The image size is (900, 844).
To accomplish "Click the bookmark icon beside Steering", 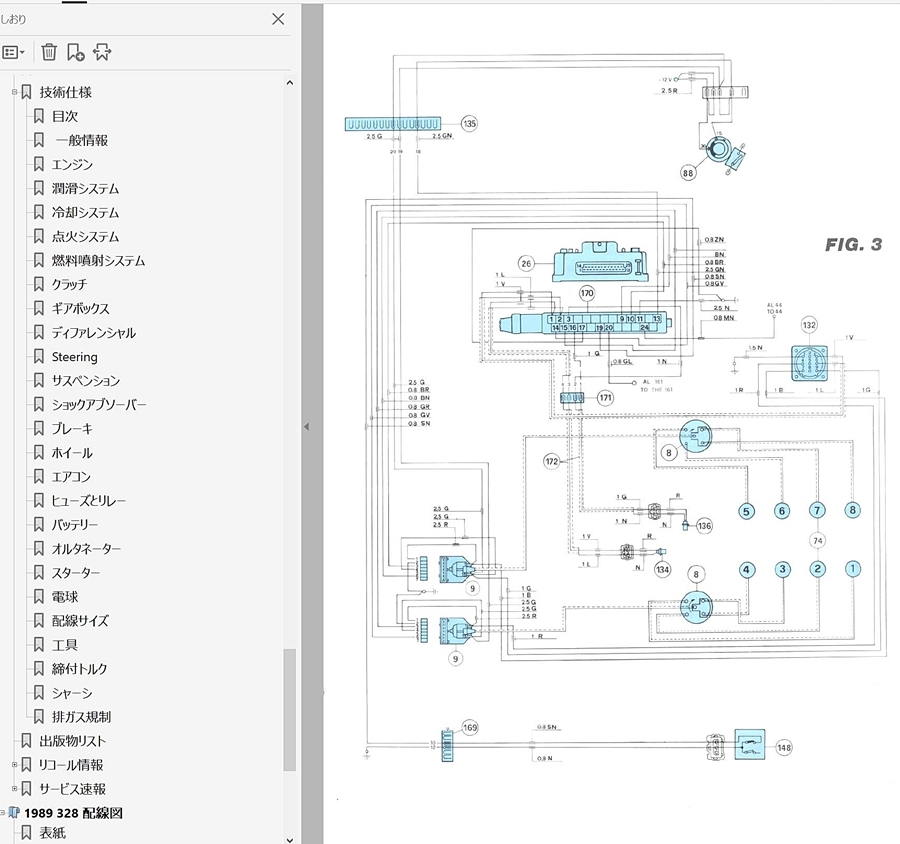I will tap(38, 357).
